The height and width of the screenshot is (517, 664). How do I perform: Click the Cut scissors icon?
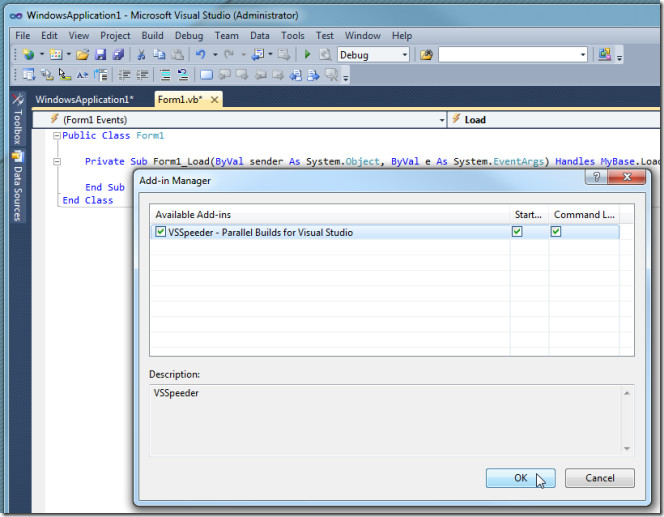coord(141,54)
